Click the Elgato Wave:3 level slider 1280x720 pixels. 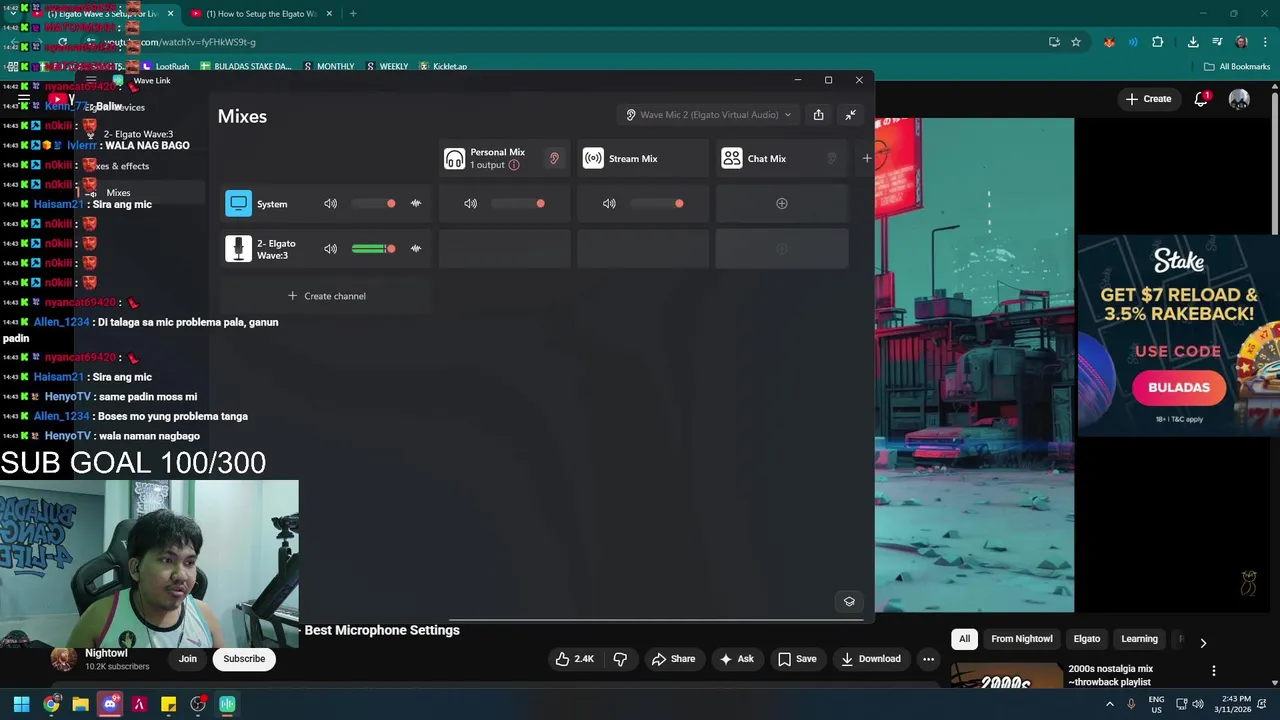[x=374, y=249]
